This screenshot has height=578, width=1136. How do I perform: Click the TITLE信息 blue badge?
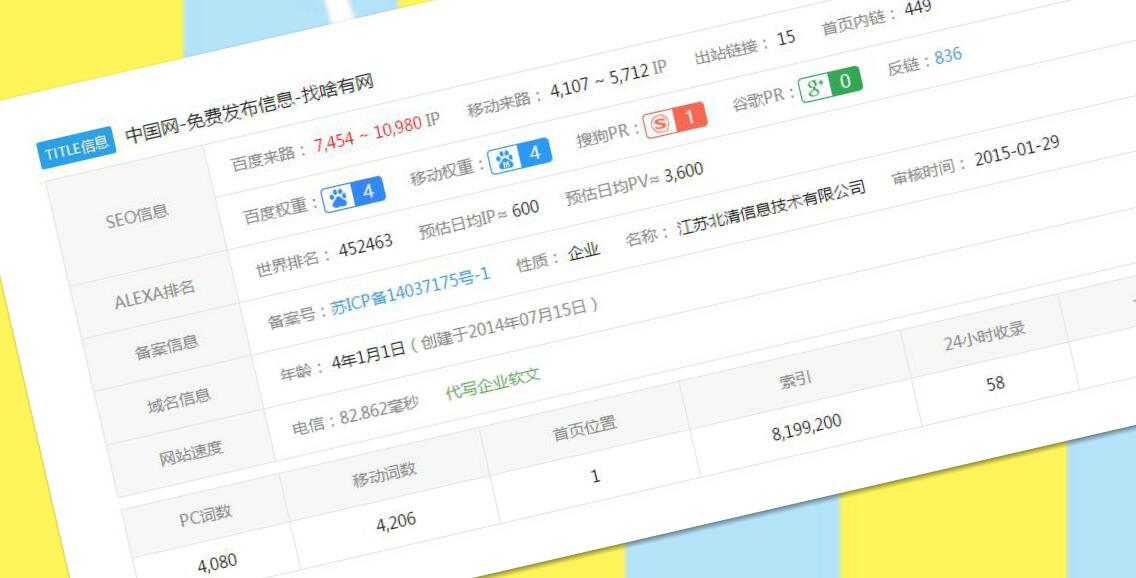coord(76,148)
